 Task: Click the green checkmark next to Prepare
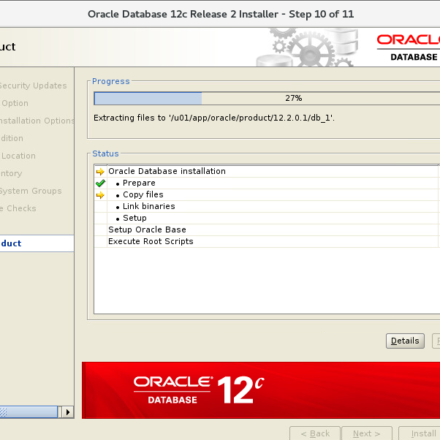click(x=100, y=183)
